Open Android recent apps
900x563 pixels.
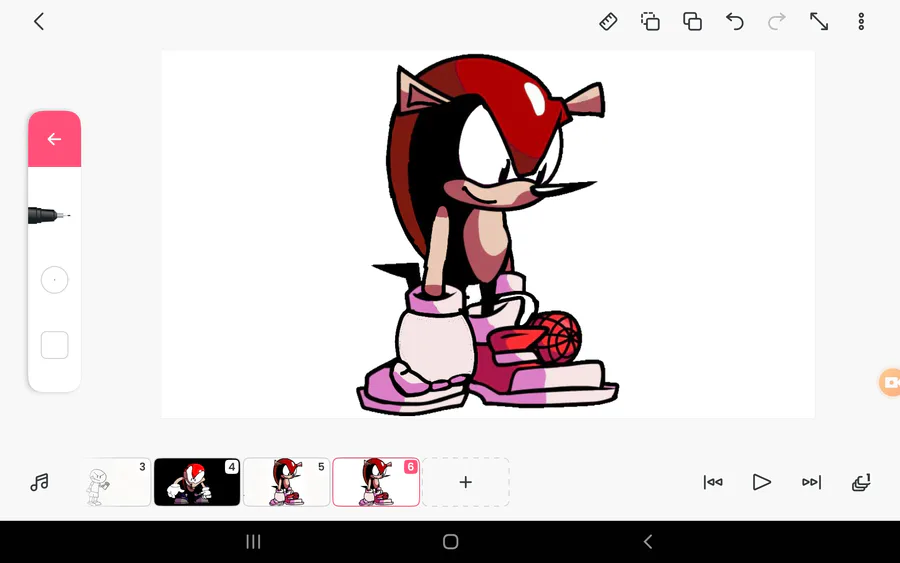253,542
